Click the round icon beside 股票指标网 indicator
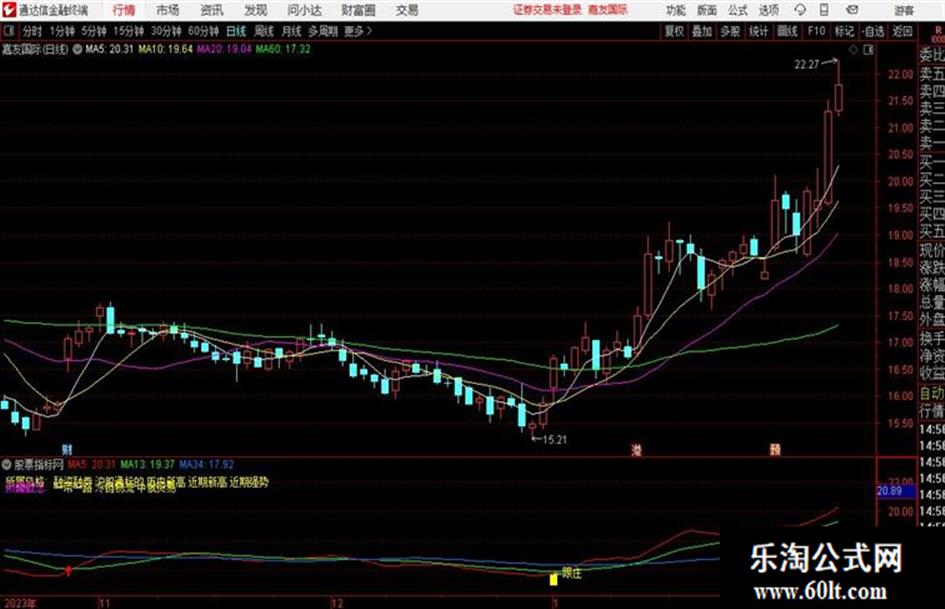 (7, 464)
